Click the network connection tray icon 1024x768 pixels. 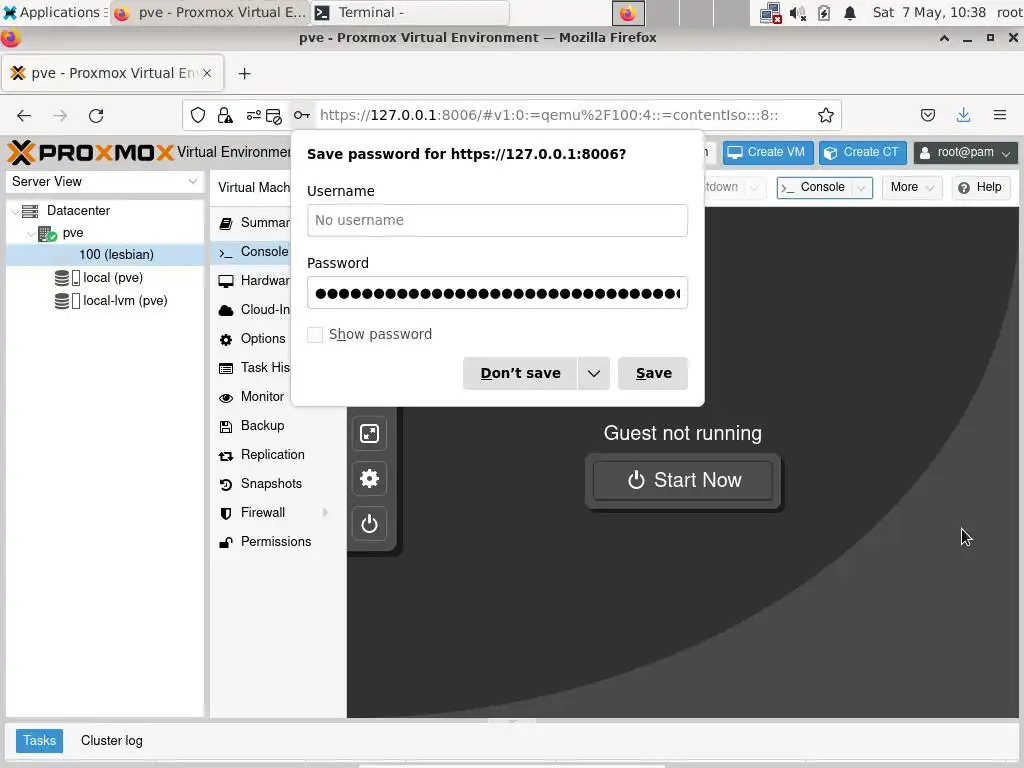[x=771, y=12]
